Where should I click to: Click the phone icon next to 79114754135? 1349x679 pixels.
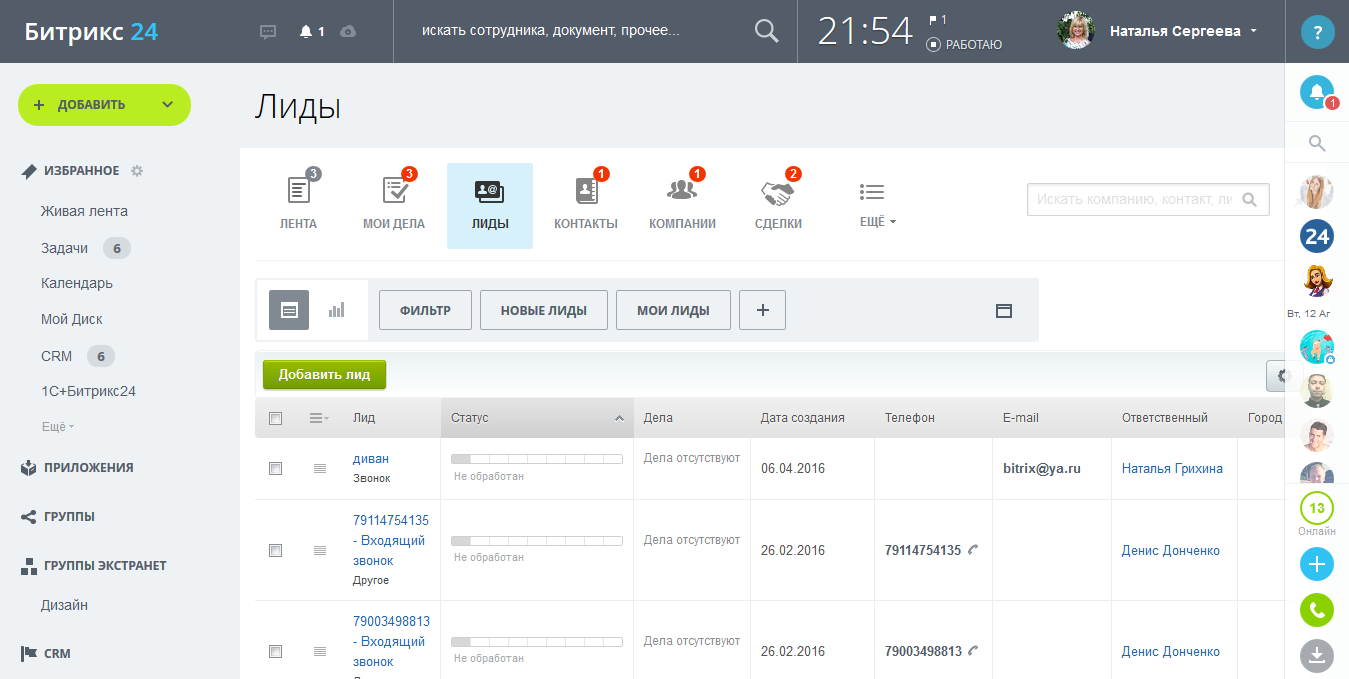[973, 550]
